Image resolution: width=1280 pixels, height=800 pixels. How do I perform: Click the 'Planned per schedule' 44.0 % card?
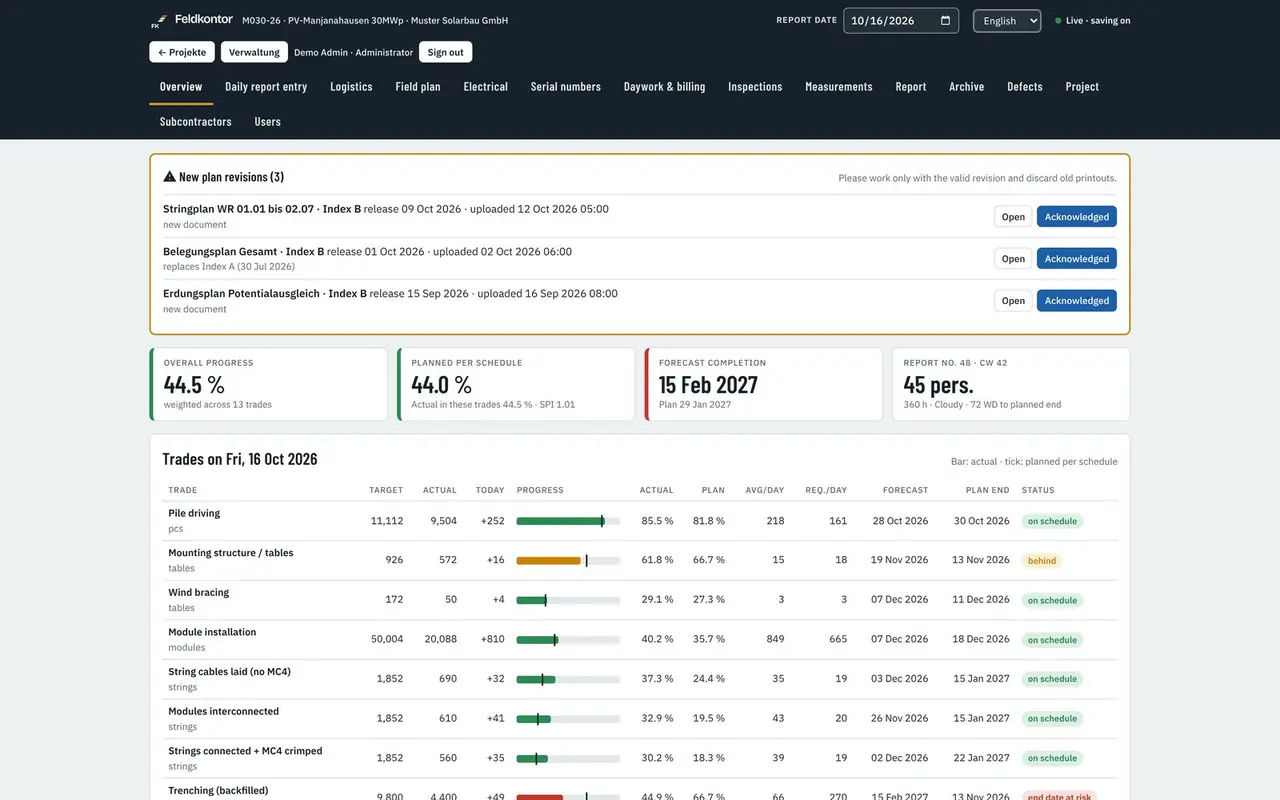[516, 384]
